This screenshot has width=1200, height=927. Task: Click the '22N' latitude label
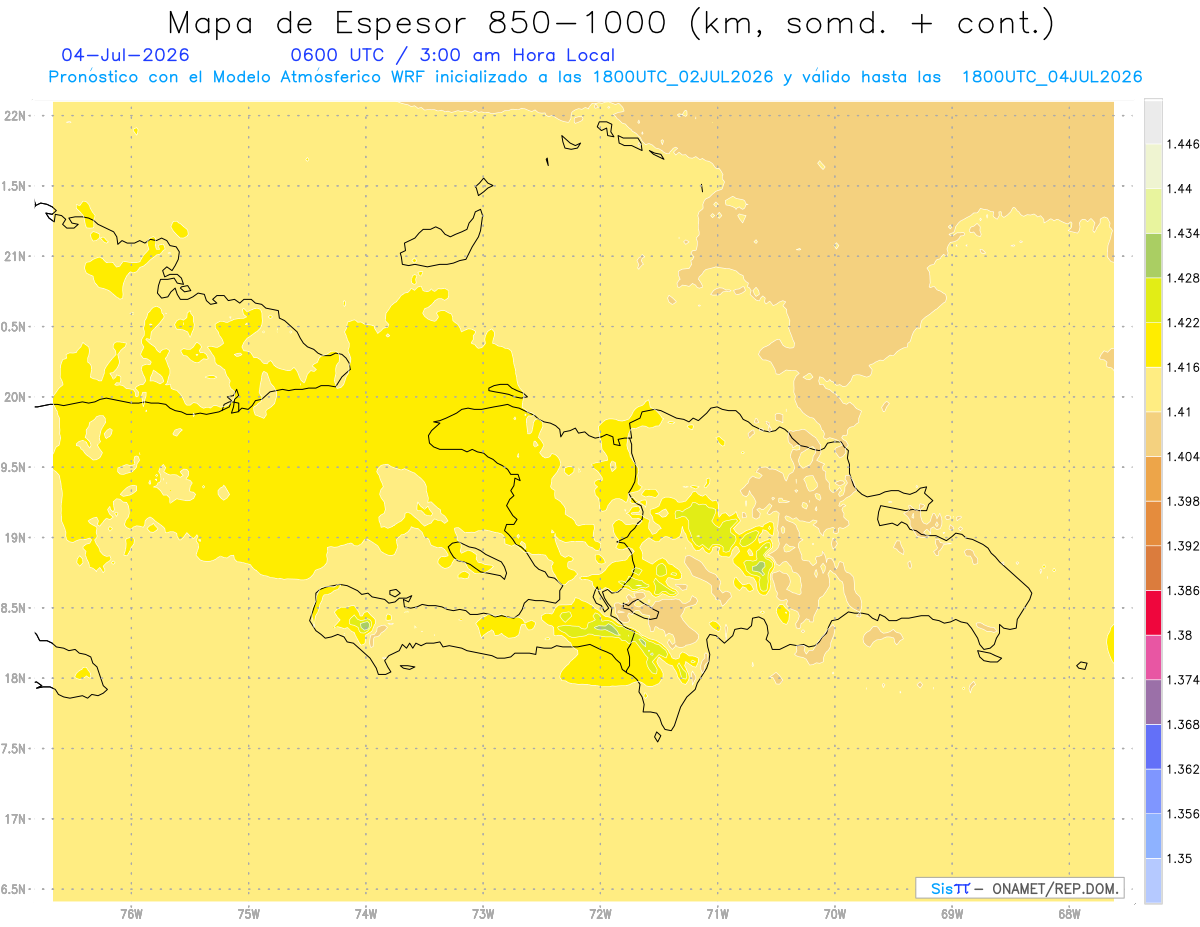[14, 116]
